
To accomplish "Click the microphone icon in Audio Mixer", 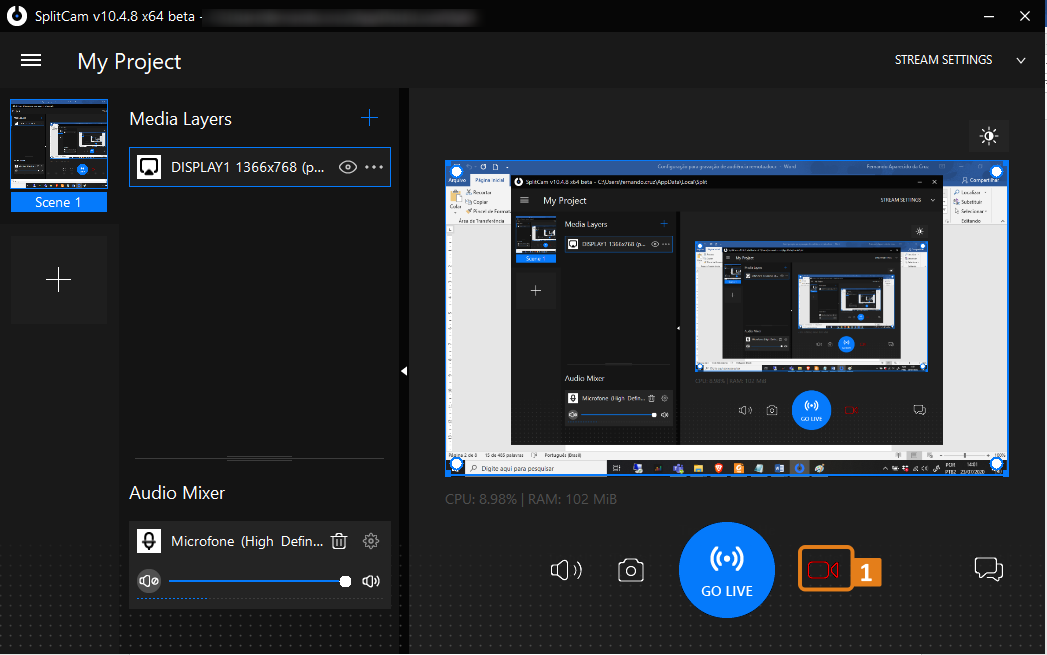I will coord(149,541).
